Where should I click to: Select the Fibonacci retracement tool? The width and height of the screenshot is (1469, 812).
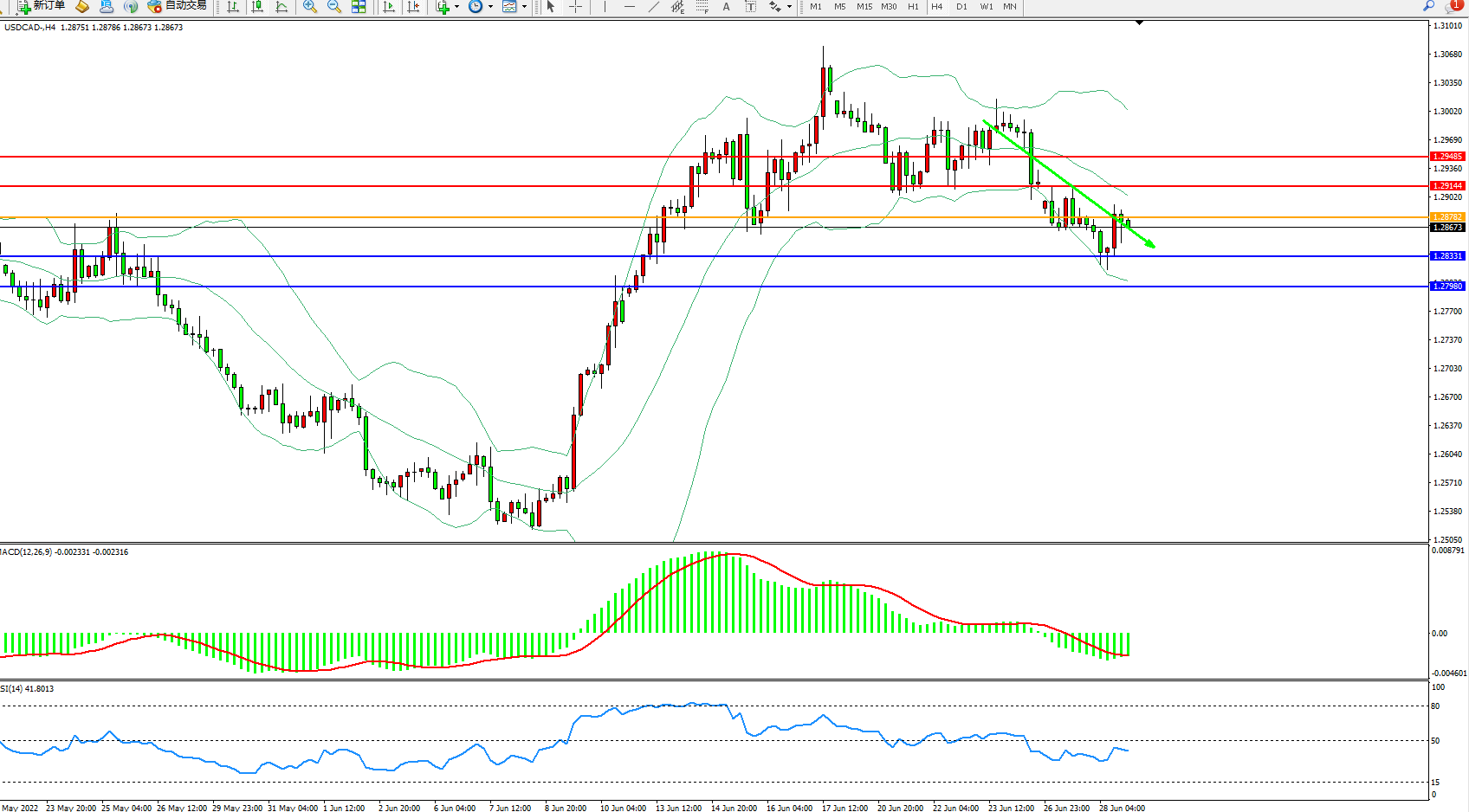(x=702, y=7)
